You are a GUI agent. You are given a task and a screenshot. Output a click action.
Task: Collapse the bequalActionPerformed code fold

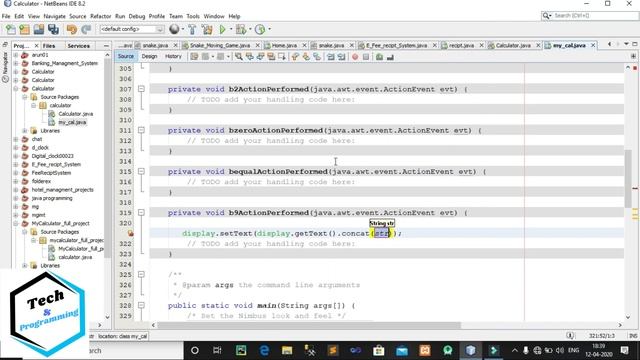click(x=141, y=171)
